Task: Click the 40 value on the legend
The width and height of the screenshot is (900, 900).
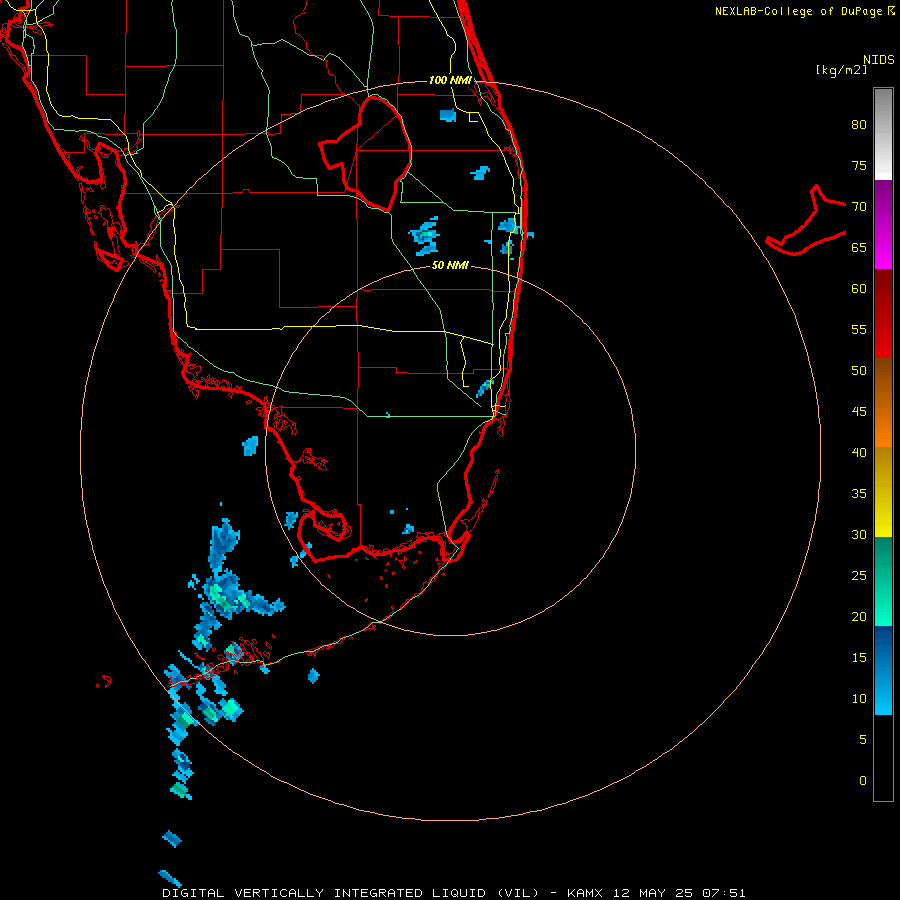Action: tap(859, 452)
